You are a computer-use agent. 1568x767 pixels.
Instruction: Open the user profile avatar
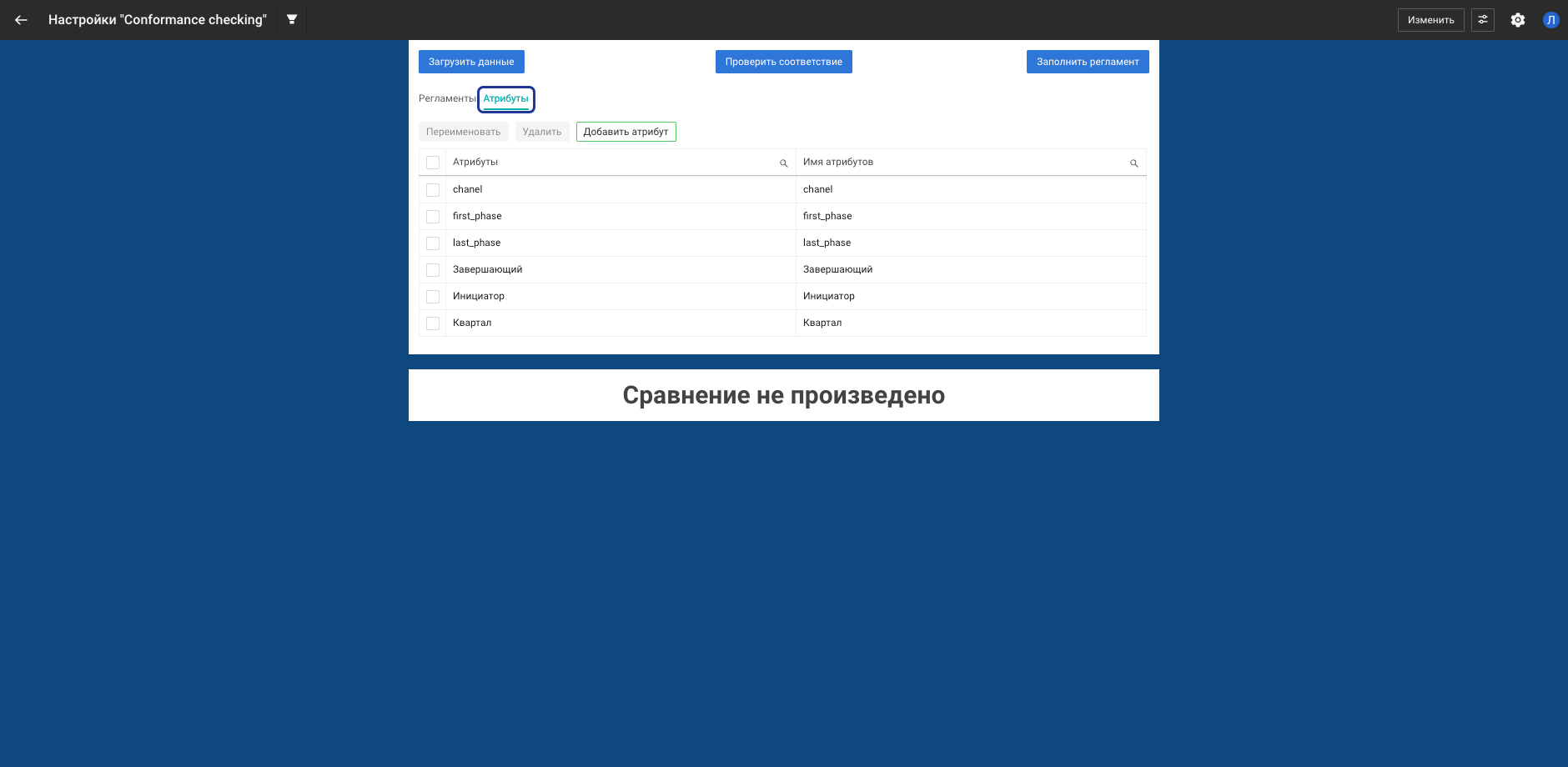(1550, 20)
